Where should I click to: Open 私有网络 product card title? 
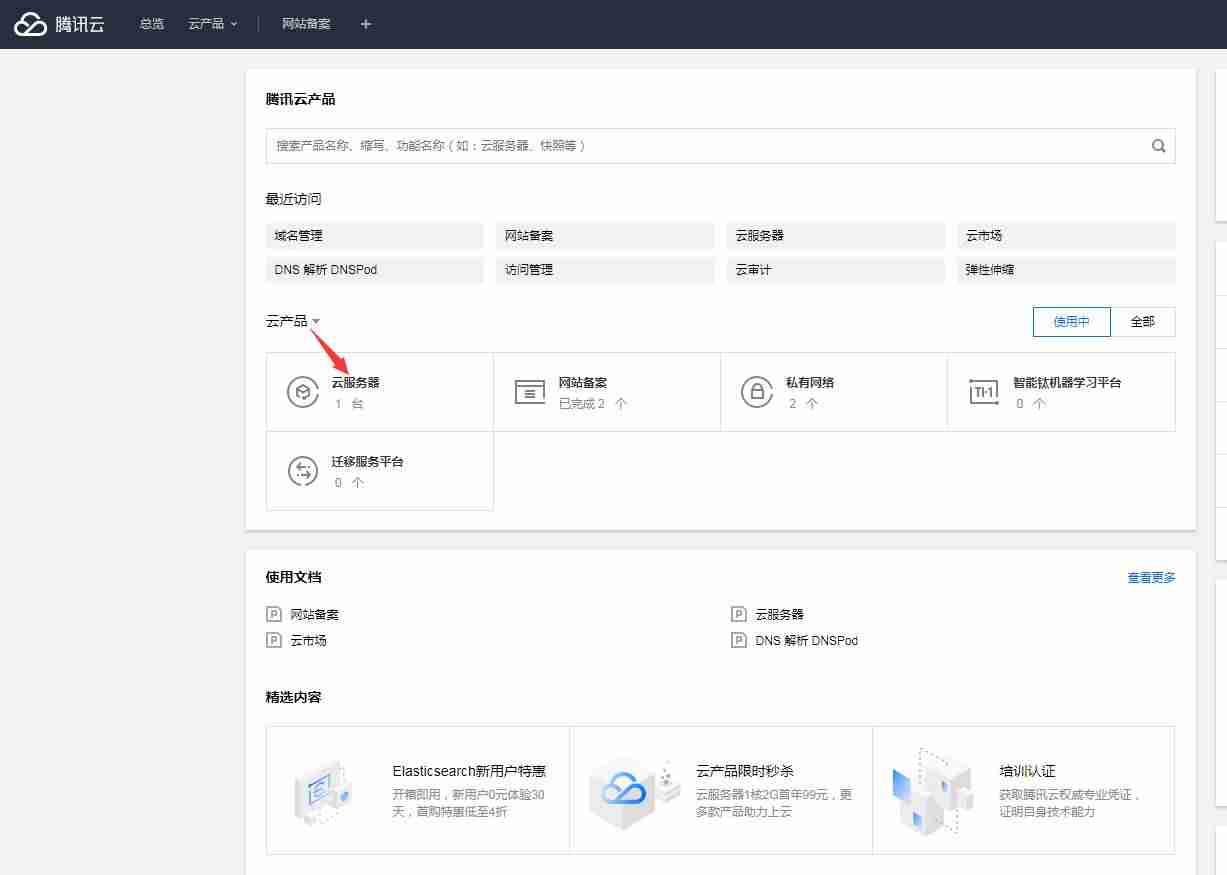point(810,382)
